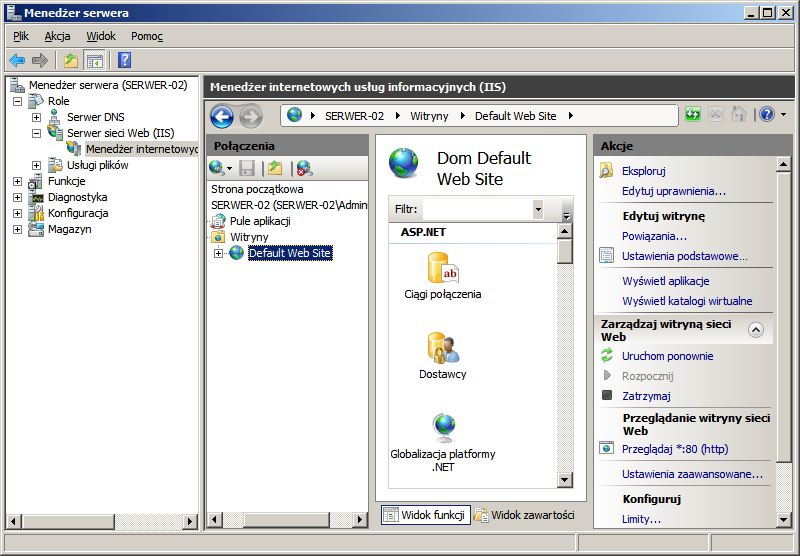The image size is (800, 556).
Task: Collapse Zarządzaj witryną sieci Web section chevron
Action: click(x=756, y=330)
